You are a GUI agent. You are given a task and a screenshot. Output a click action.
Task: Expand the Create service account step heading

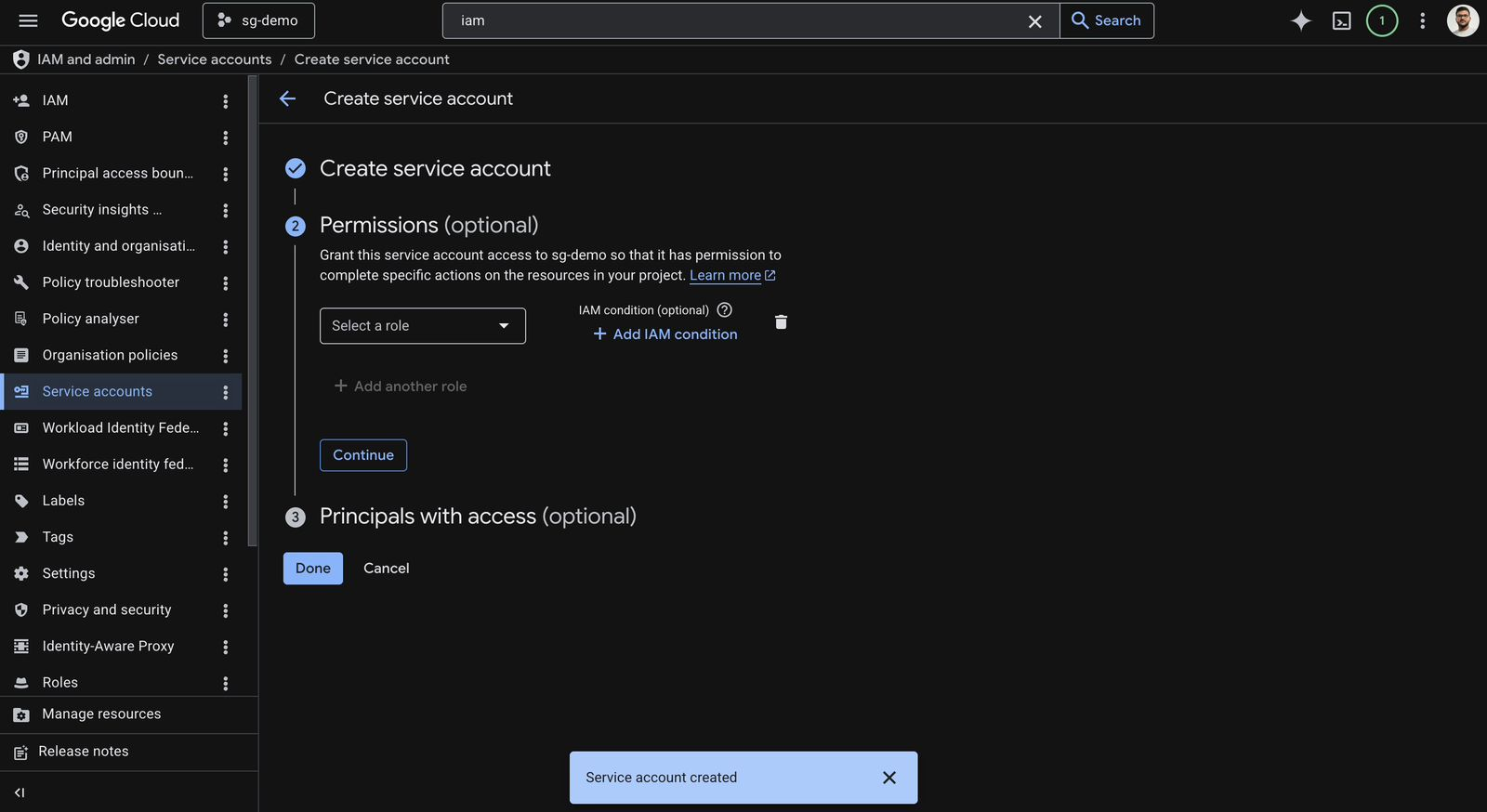[x=435, y=168]
